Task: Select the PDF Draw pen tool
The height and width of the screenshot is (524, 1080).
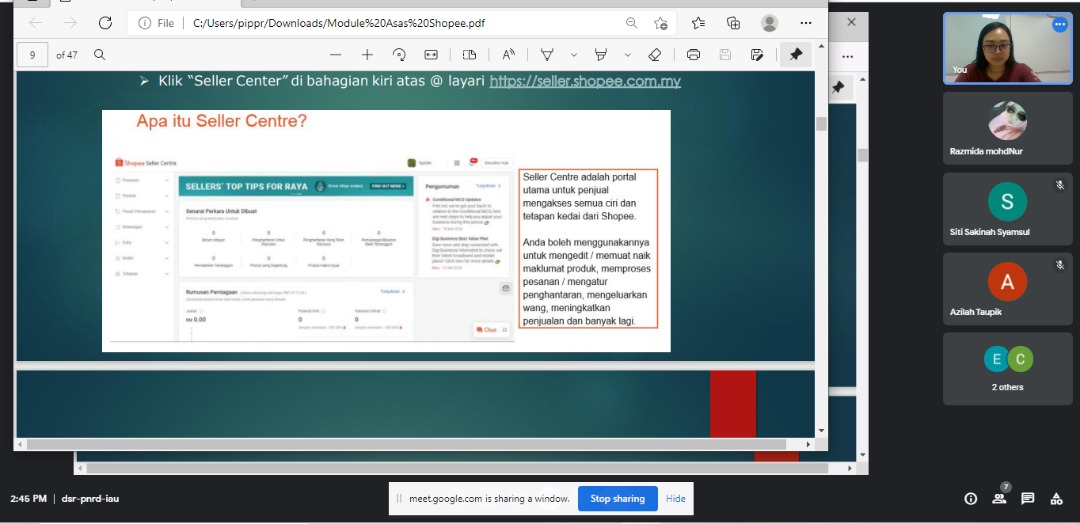Action: tap(548, 55)
